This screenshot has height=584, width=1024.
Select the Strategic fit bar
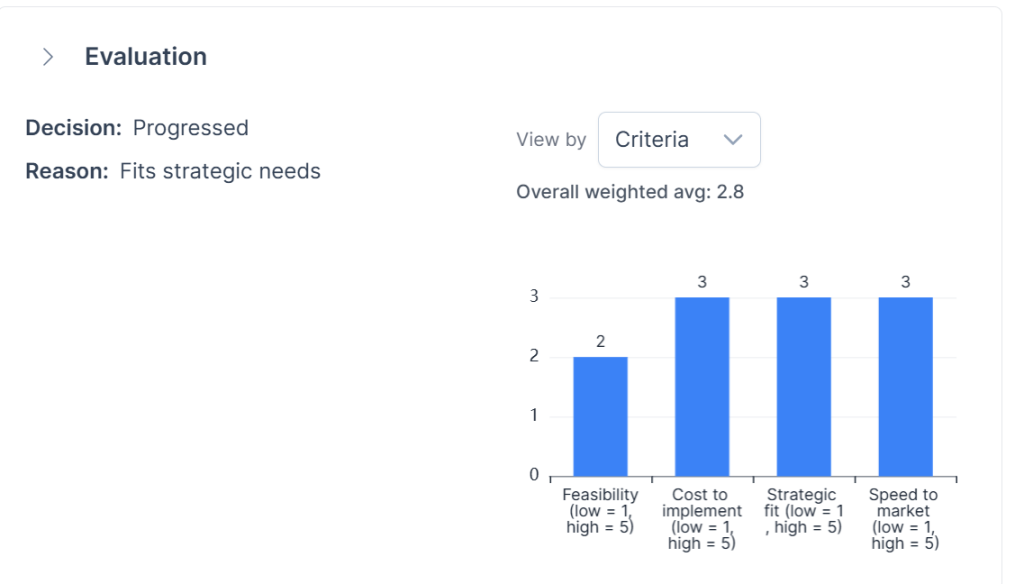(804, 387)
